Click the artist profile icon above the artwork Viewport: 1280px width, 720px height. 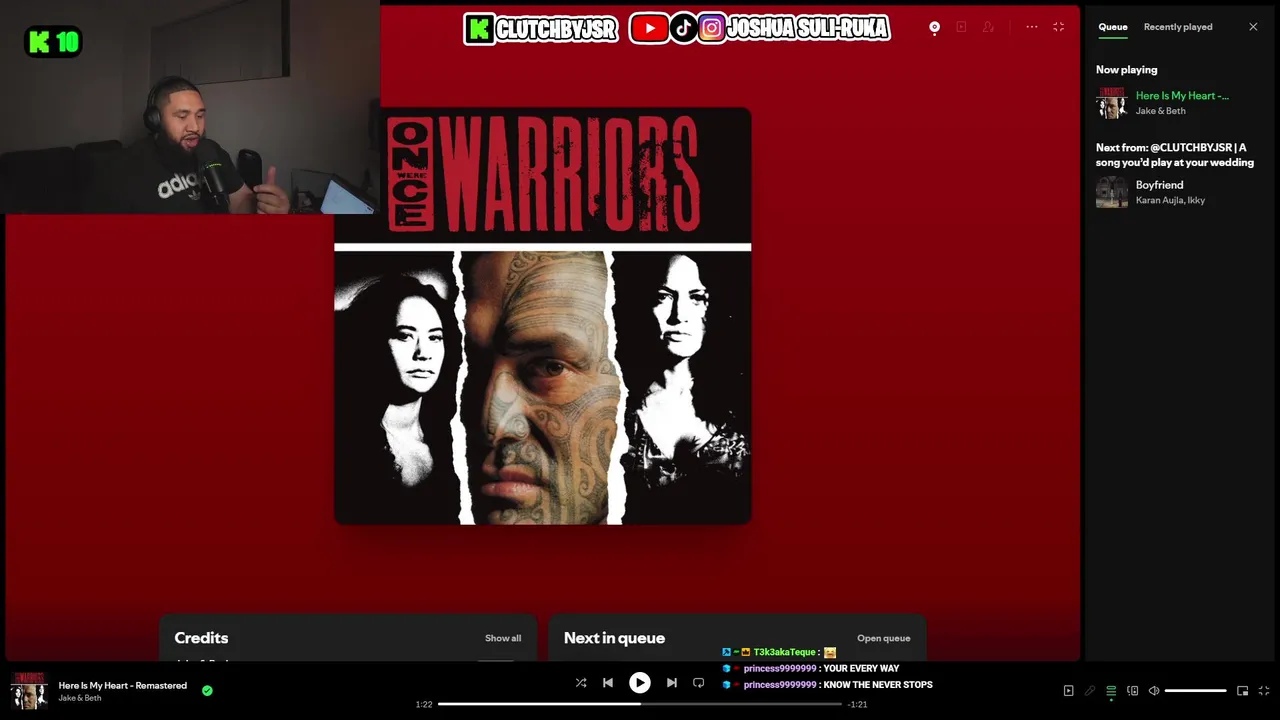click(988, 27)
